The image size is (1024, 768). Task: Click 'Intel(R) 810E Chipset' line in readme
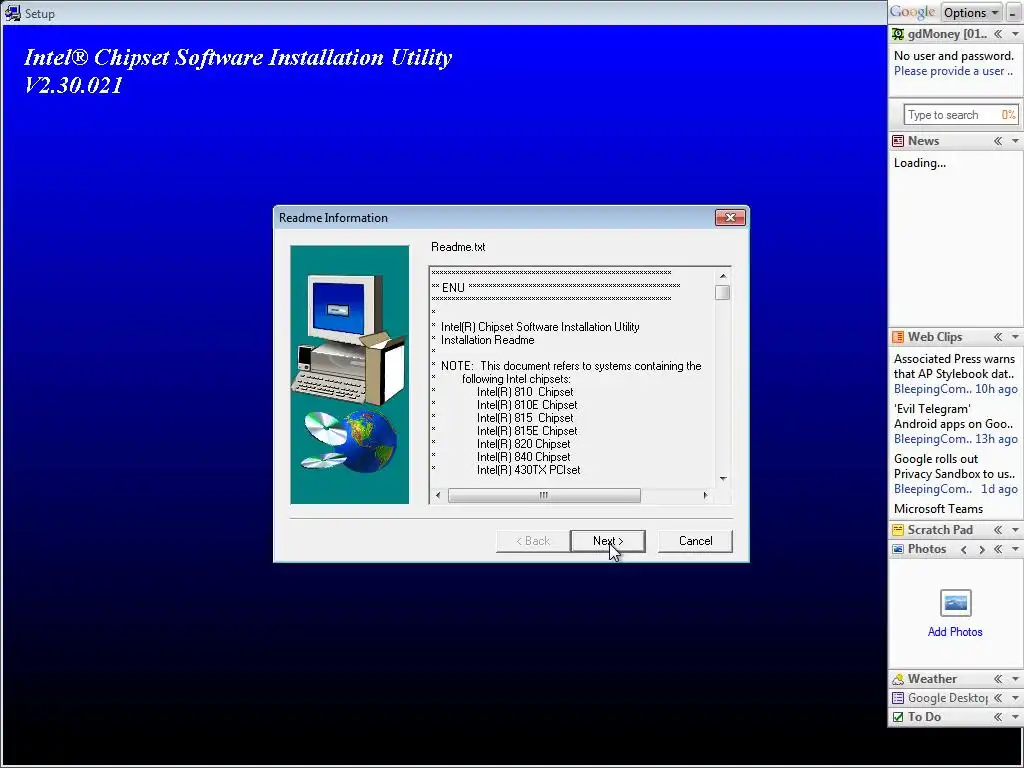[x=527, y=405]
